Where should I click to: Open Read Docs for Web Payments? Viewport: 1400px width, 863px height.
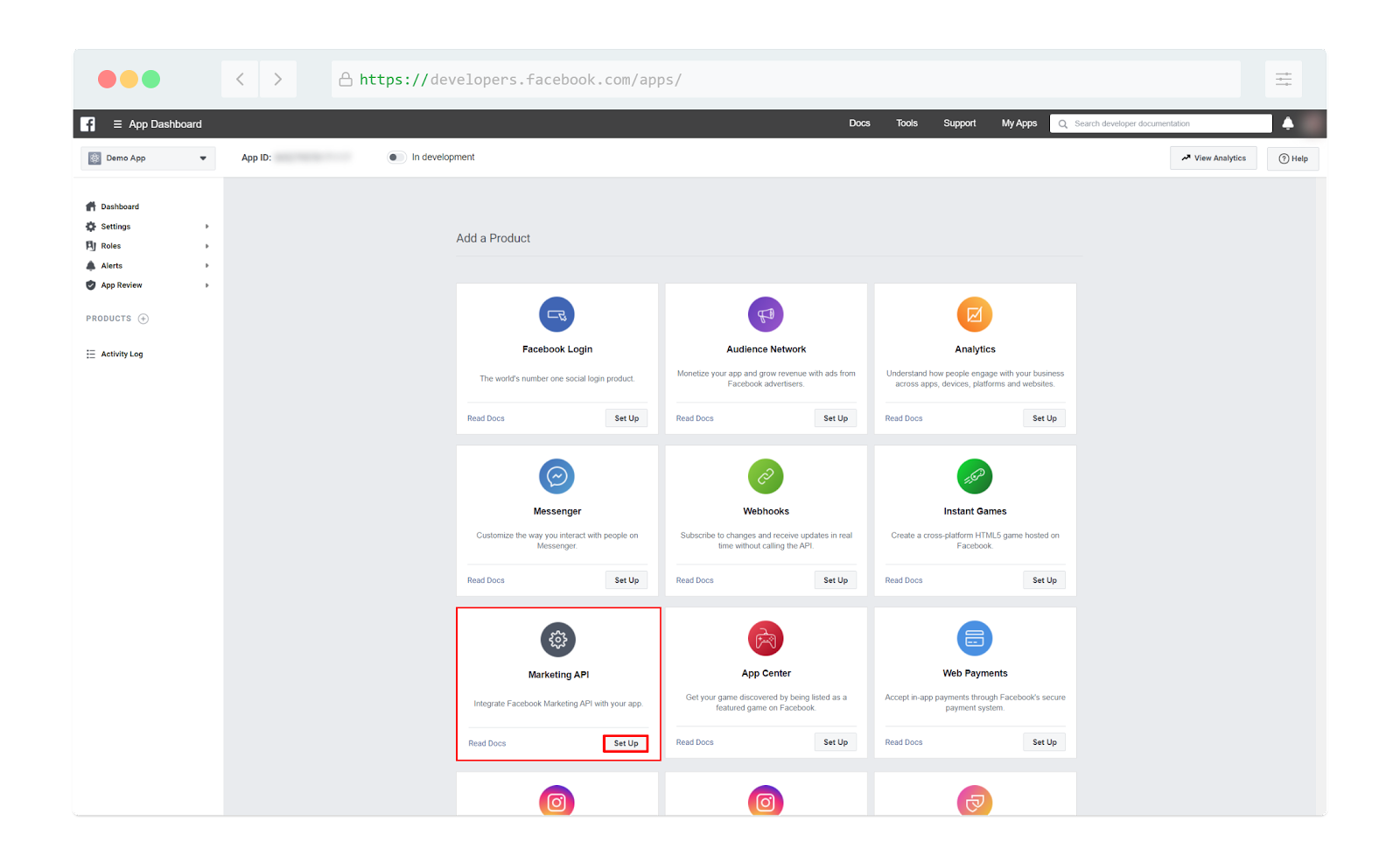coord(904,742)
